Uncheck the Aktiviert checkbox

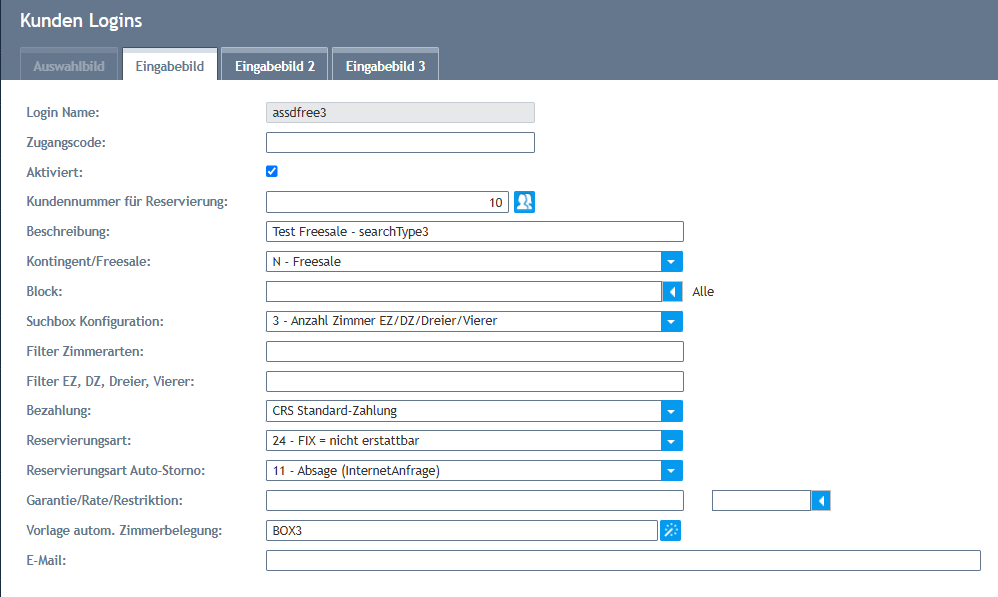(x=272, y=171)
